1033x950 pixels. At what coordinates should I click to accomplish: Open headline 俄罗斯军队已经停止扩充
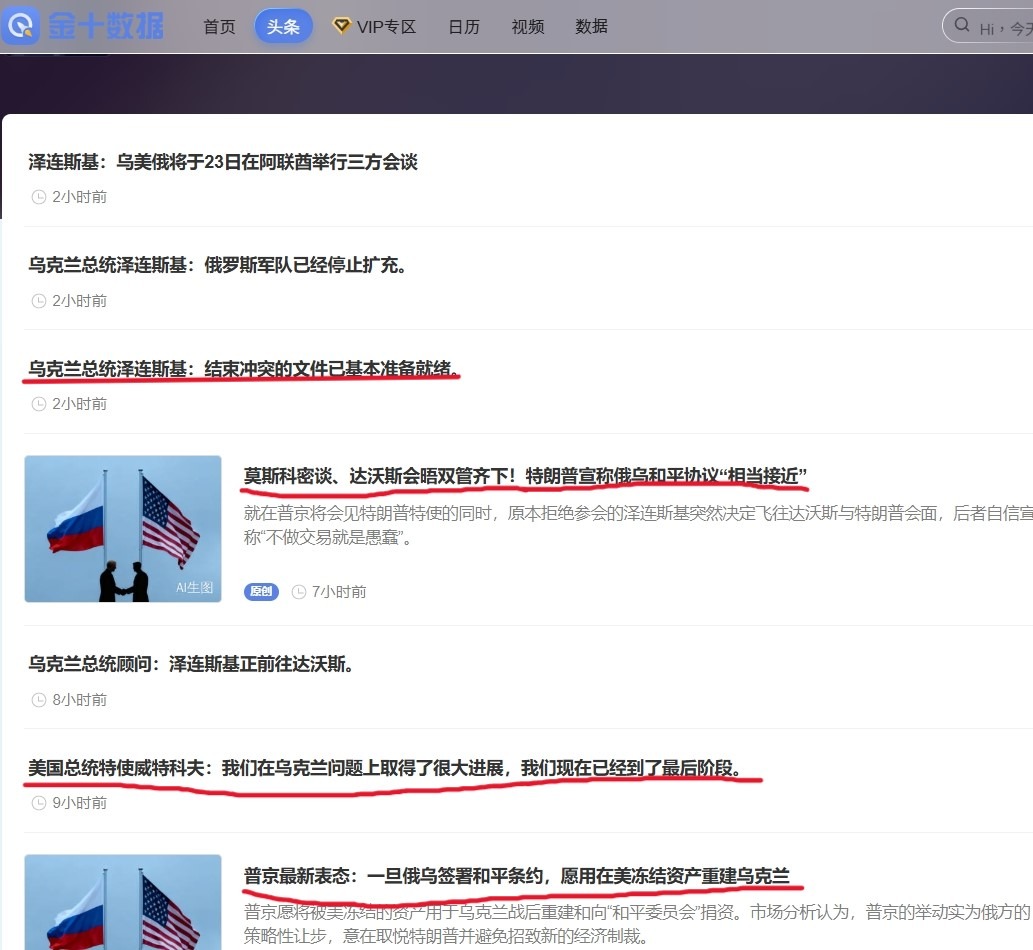pos(218,265)
